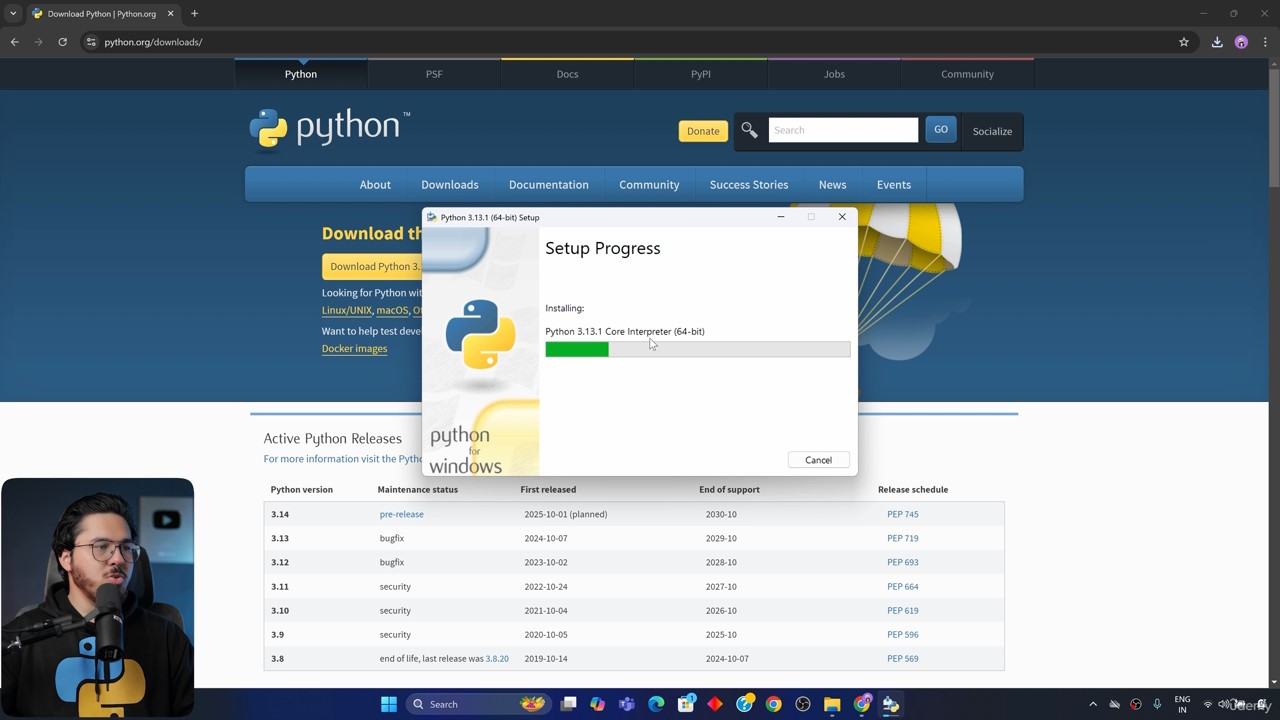
Task: Open Google Chrome from the taskbar
Action: click(x=773, y=704)
